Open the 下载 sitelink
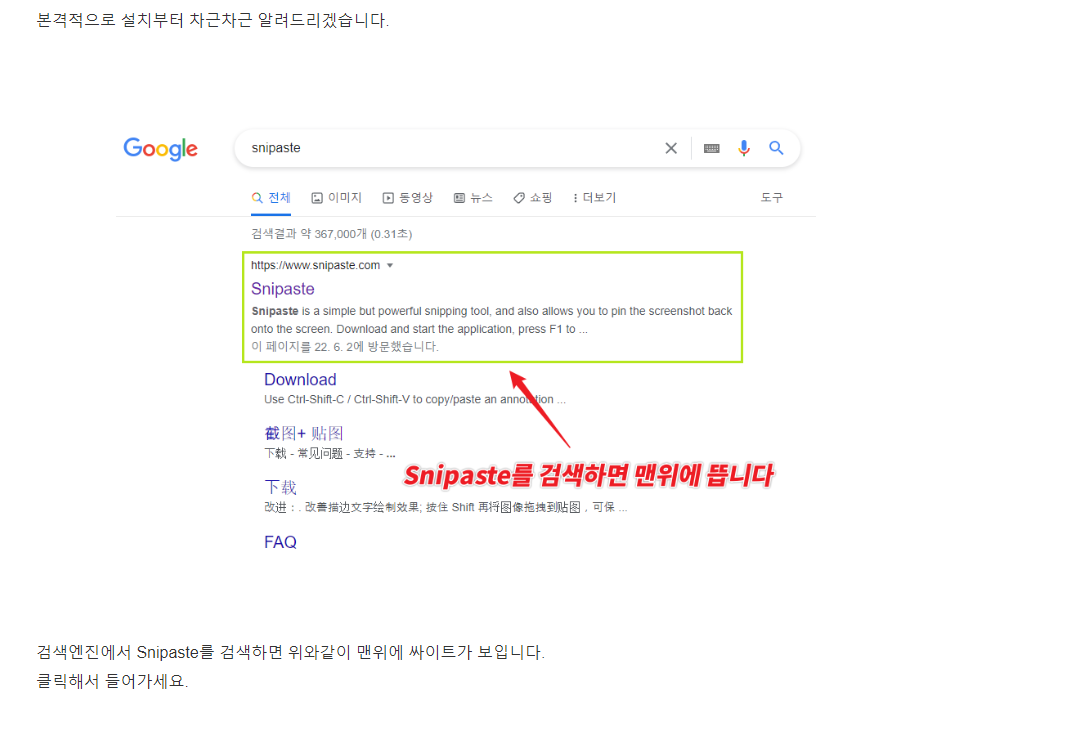The width and height of the screenshot is (1070, 747). click(x=280, y=487)
